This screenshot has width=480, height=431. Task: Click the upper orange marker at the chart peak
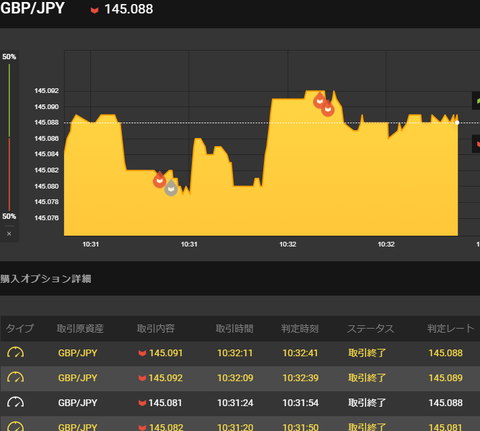click(320, 100)
